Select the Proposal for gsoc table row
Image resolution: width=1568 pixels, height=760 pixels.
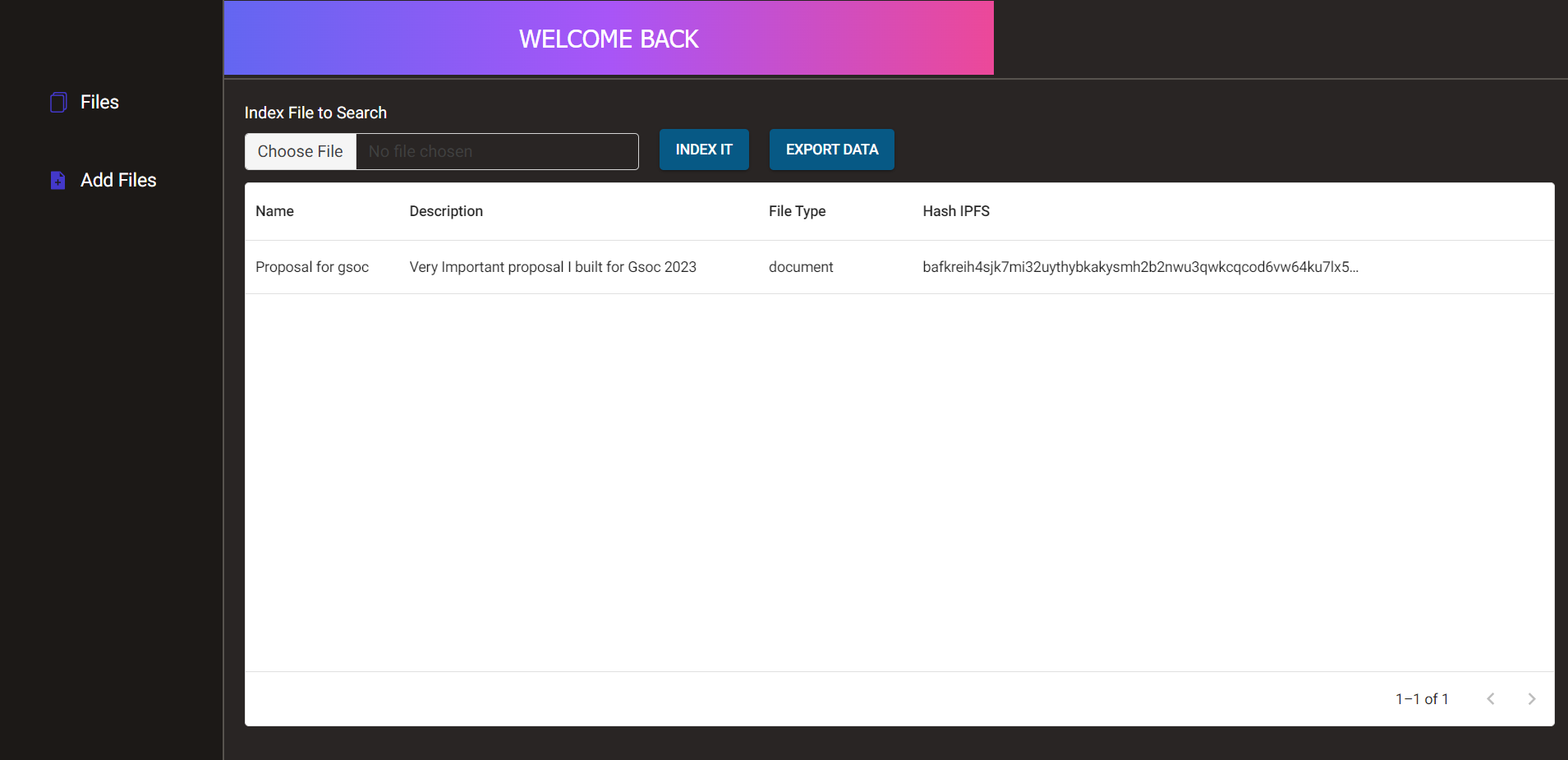pyautogui.click(x=657, y=267)
